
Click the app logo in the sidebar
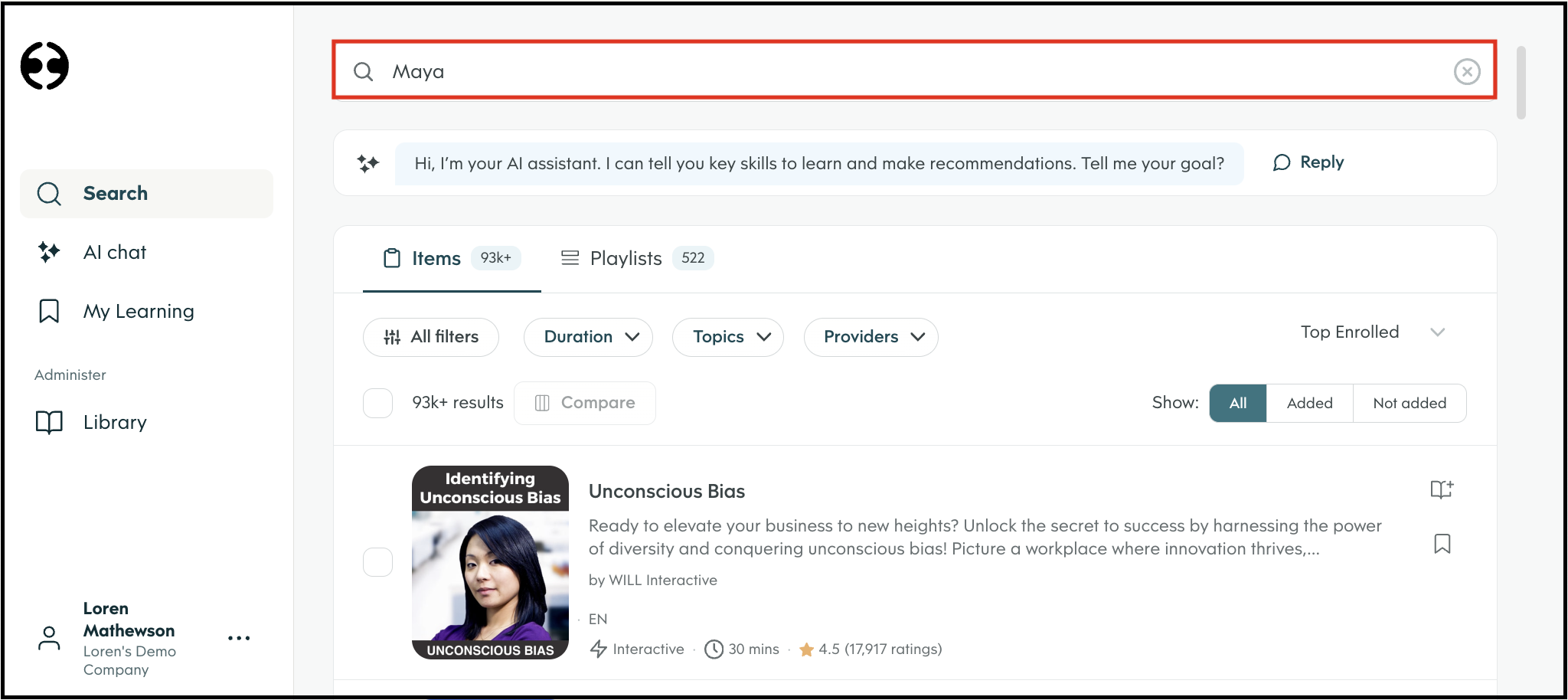[44, 66]
